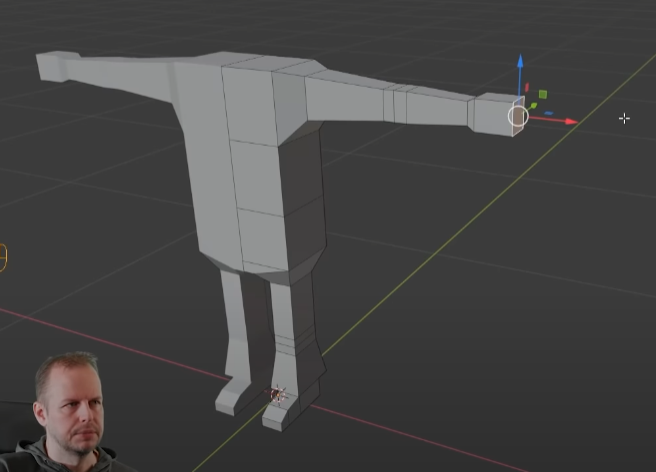Grab the blue Z-axis move arrow
The height and width of the screenshot is (472, 656).
pyautogui.click(x=520, y=62)
